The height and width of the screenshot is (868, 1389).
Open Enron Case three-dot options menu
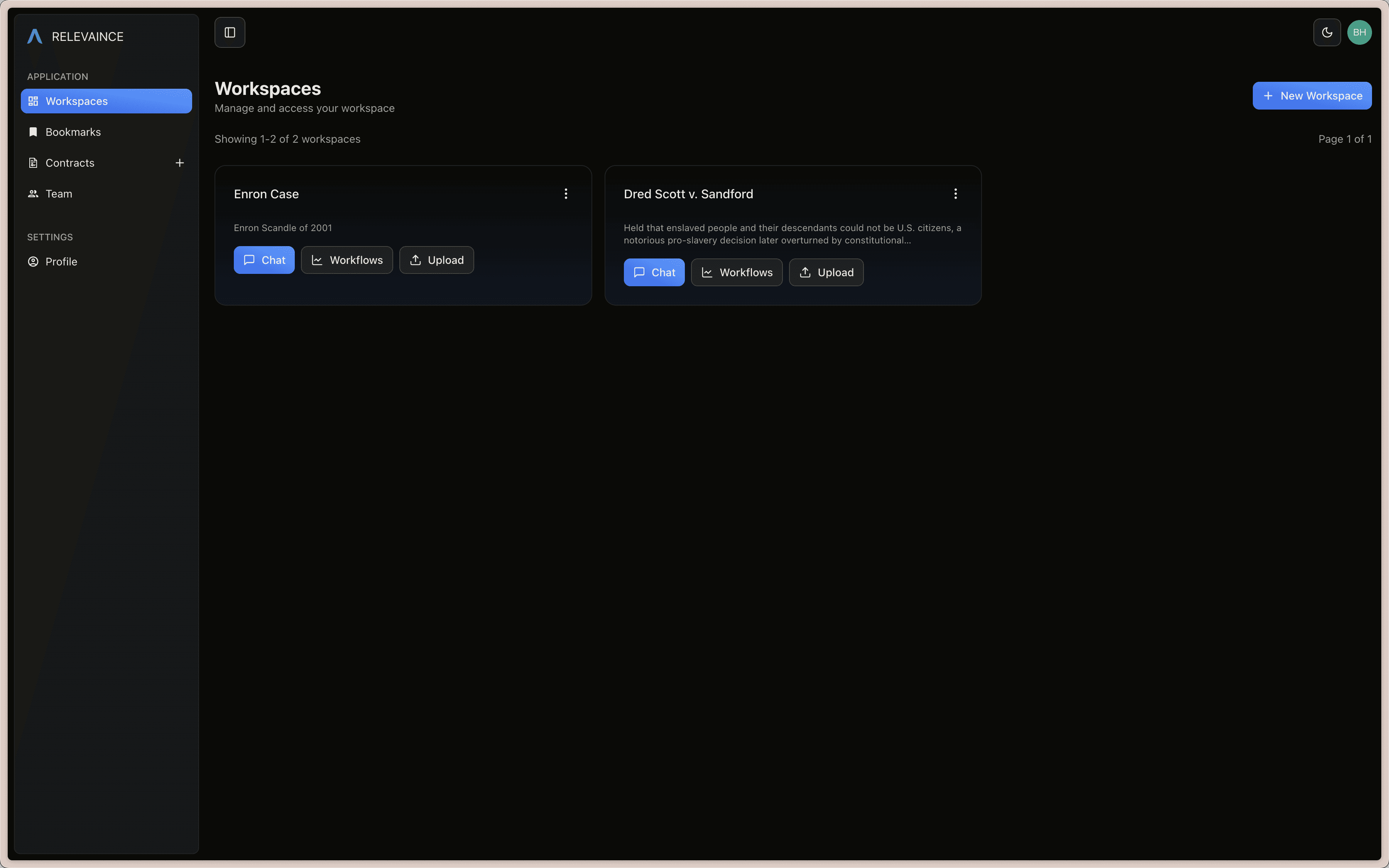(x=566, y=194)
